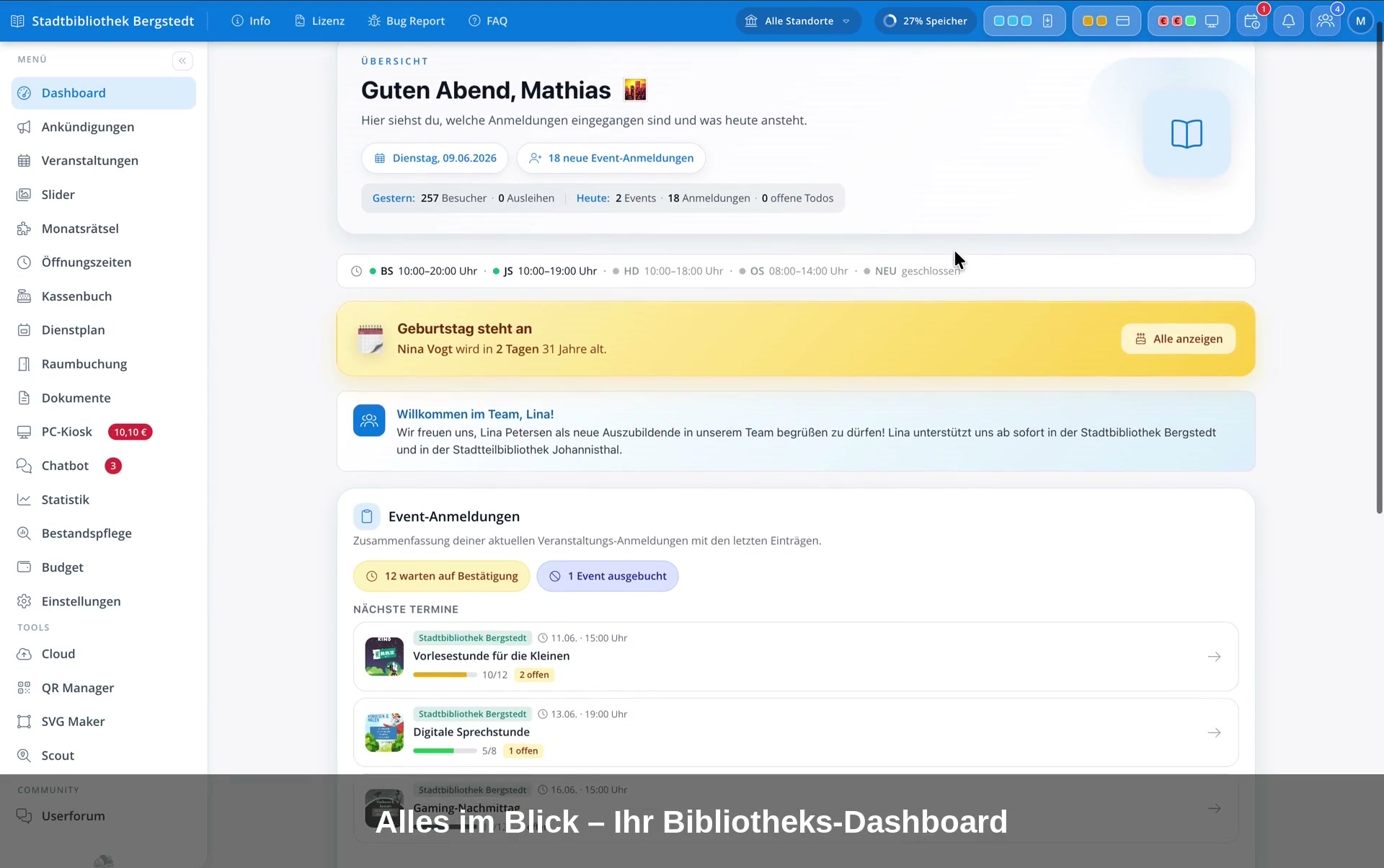Click BS 10:00–20:00 Uhr opening hours
Image resolution: width=1384 pixels, height=868 pixels.
423,271
